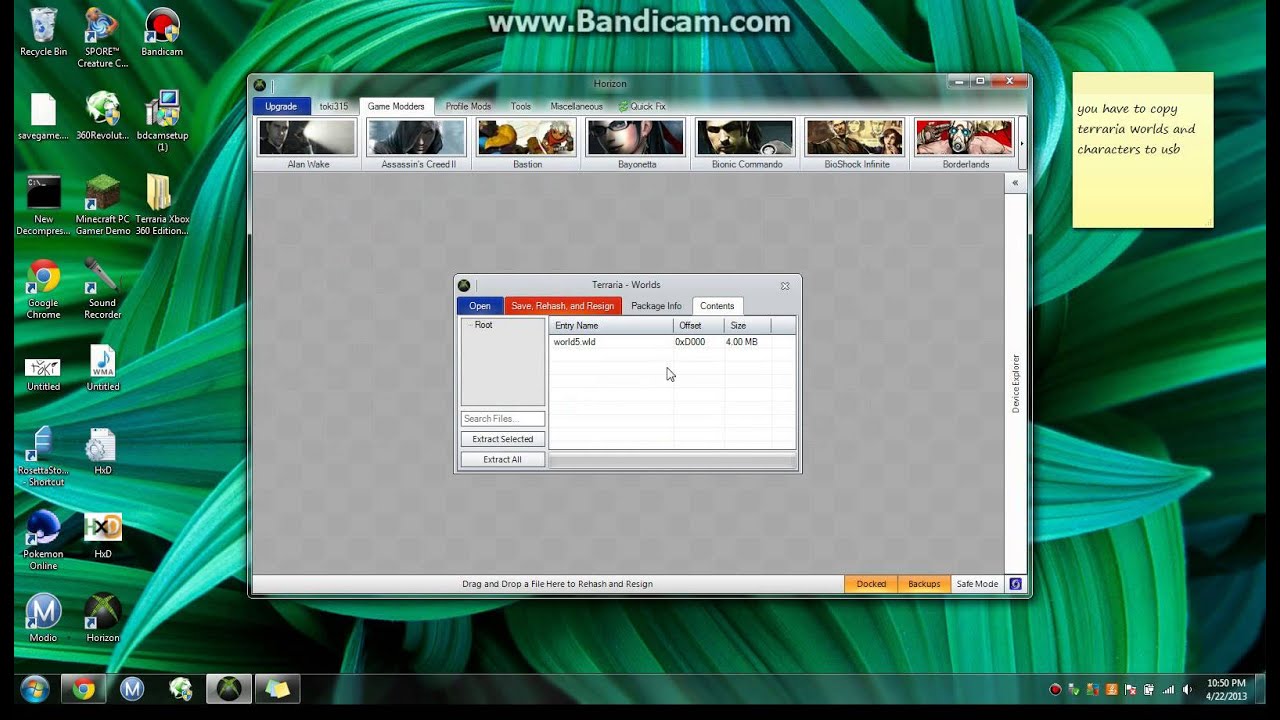This screenshot has width=1280, height=720.
Task: Select the Untitled WMA audio file
Action: tap(102, 369)
